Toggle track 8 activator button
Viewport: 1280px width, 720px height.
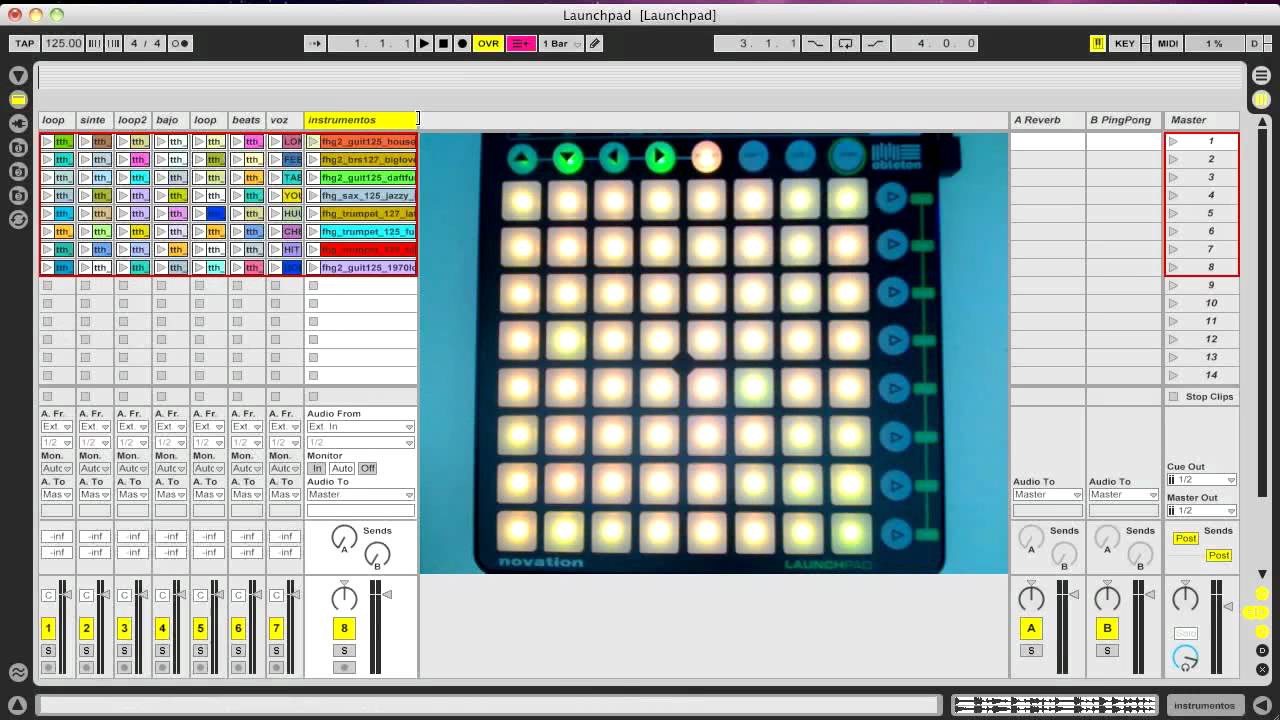(344, 628)
